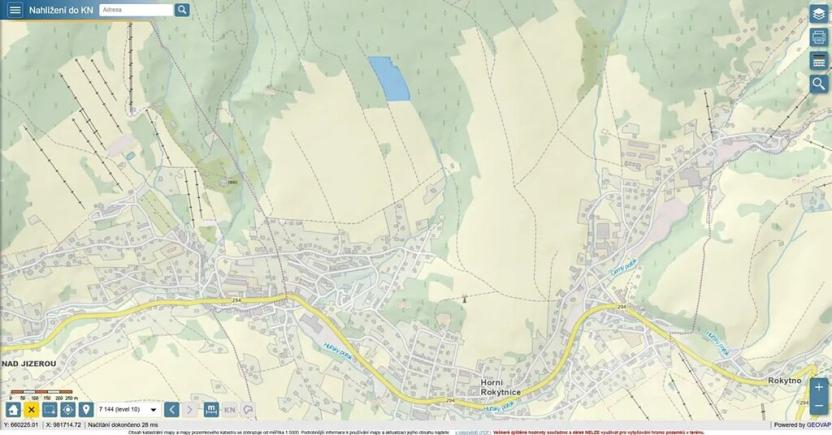
Task: Zoom out with the minus button
Action: [x=819, y=406]
